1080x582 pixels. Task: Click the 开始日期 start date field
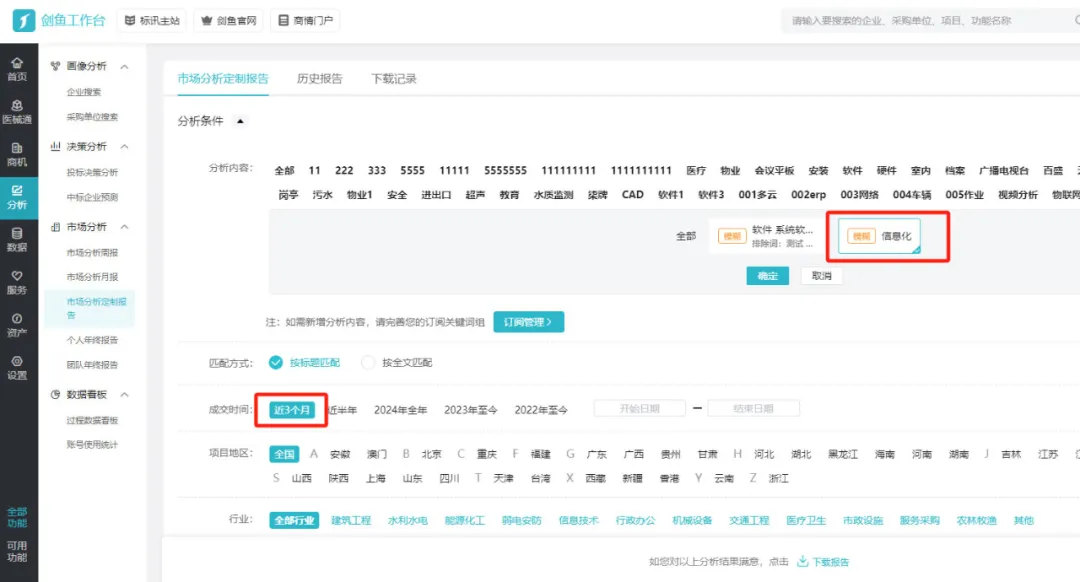[640, 409]
